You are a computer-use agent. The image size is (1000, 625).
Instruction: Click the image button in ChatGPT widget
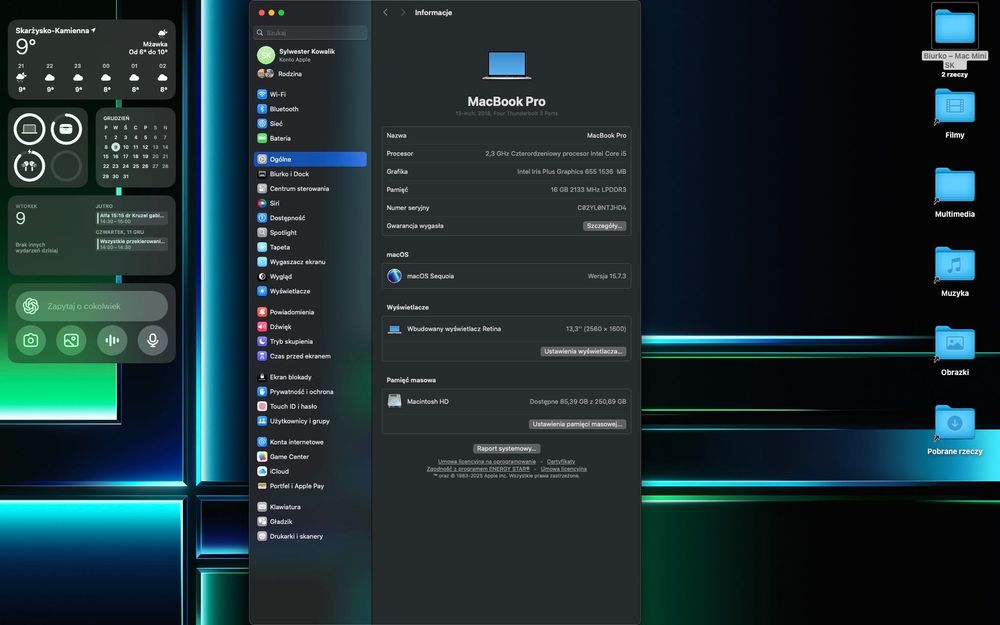(x=71, y=341)
